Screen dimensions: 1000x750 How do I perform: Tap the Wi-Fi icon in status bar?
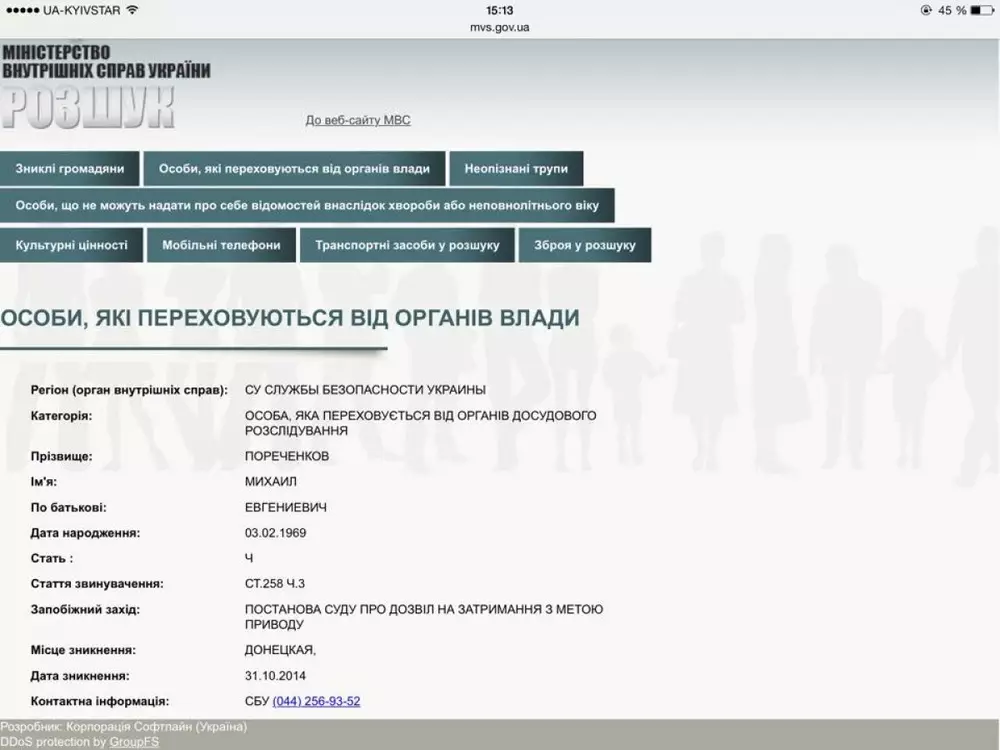coord(132,10)
